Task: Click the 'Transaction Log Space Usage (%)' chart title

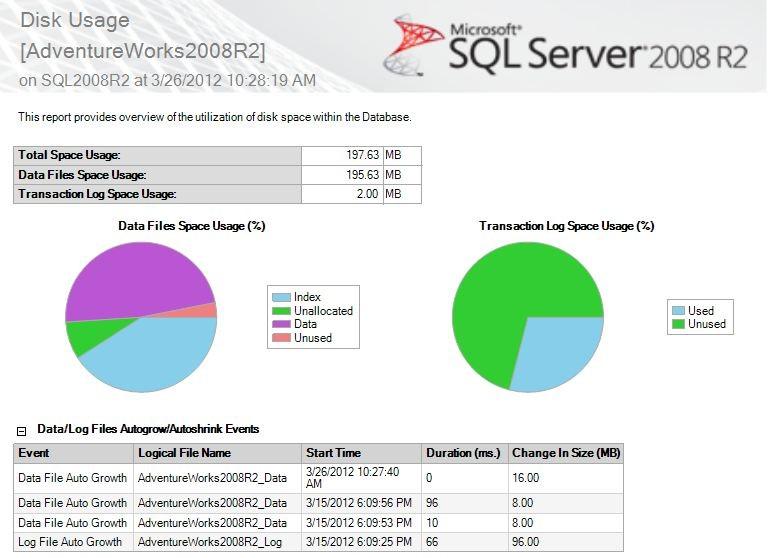Action: (567, 226)
